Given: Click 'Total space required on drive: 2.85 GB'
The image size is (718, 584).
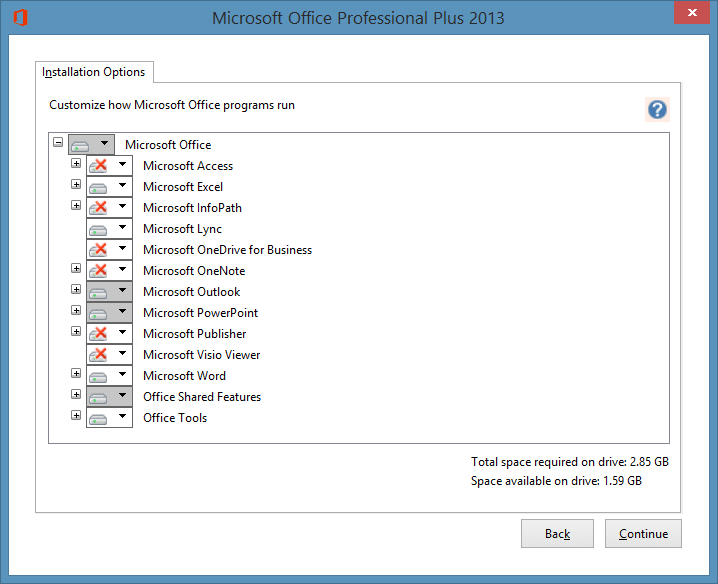Looking at the screenshot, I should pyautogui.click(x=570, y=462).
